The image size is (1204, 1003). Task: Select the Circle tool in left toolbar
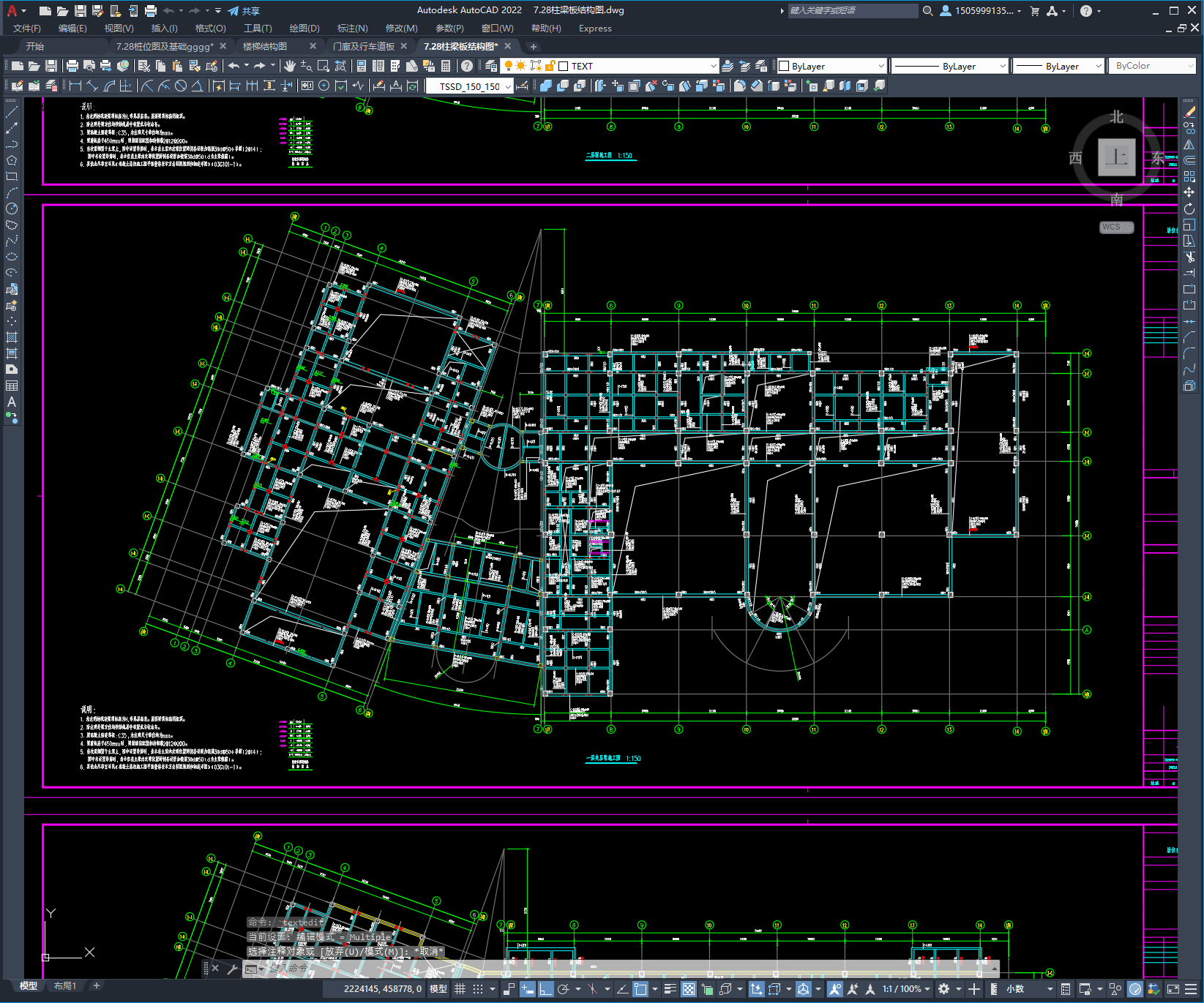(x=12, y=209)
